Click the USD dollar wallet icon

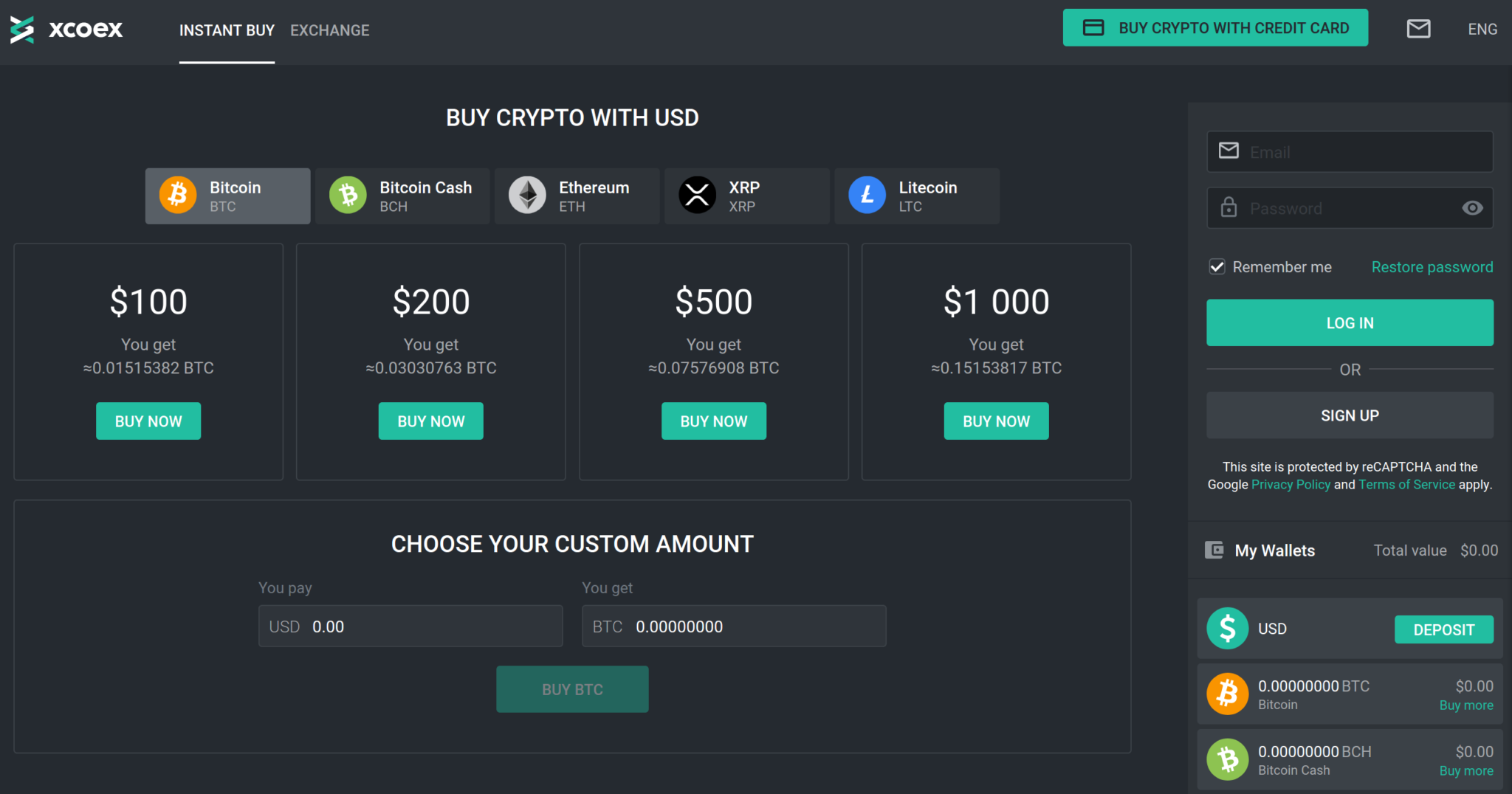1227,629
